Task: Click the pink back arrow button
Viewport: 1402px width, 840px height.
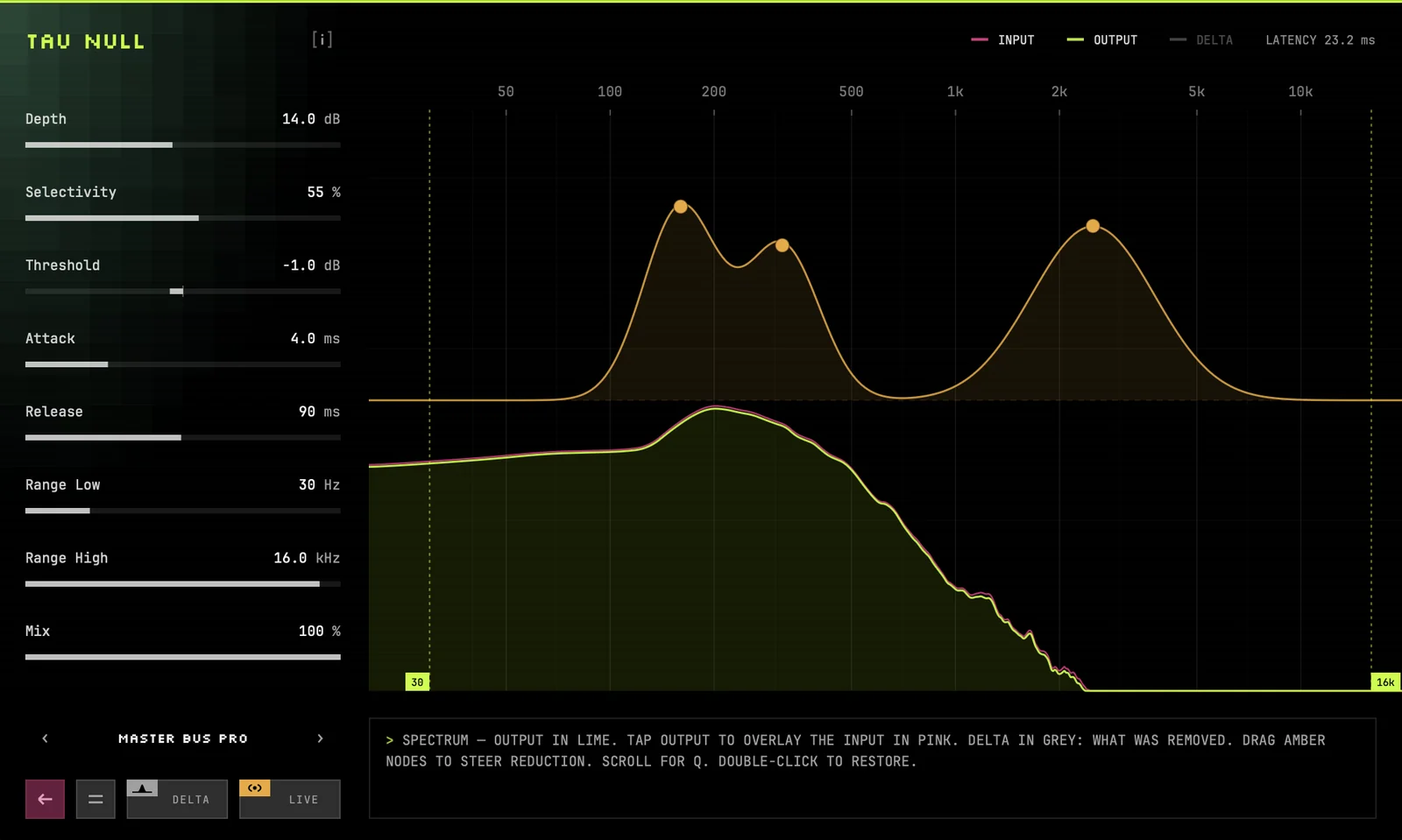Action: 45,799
